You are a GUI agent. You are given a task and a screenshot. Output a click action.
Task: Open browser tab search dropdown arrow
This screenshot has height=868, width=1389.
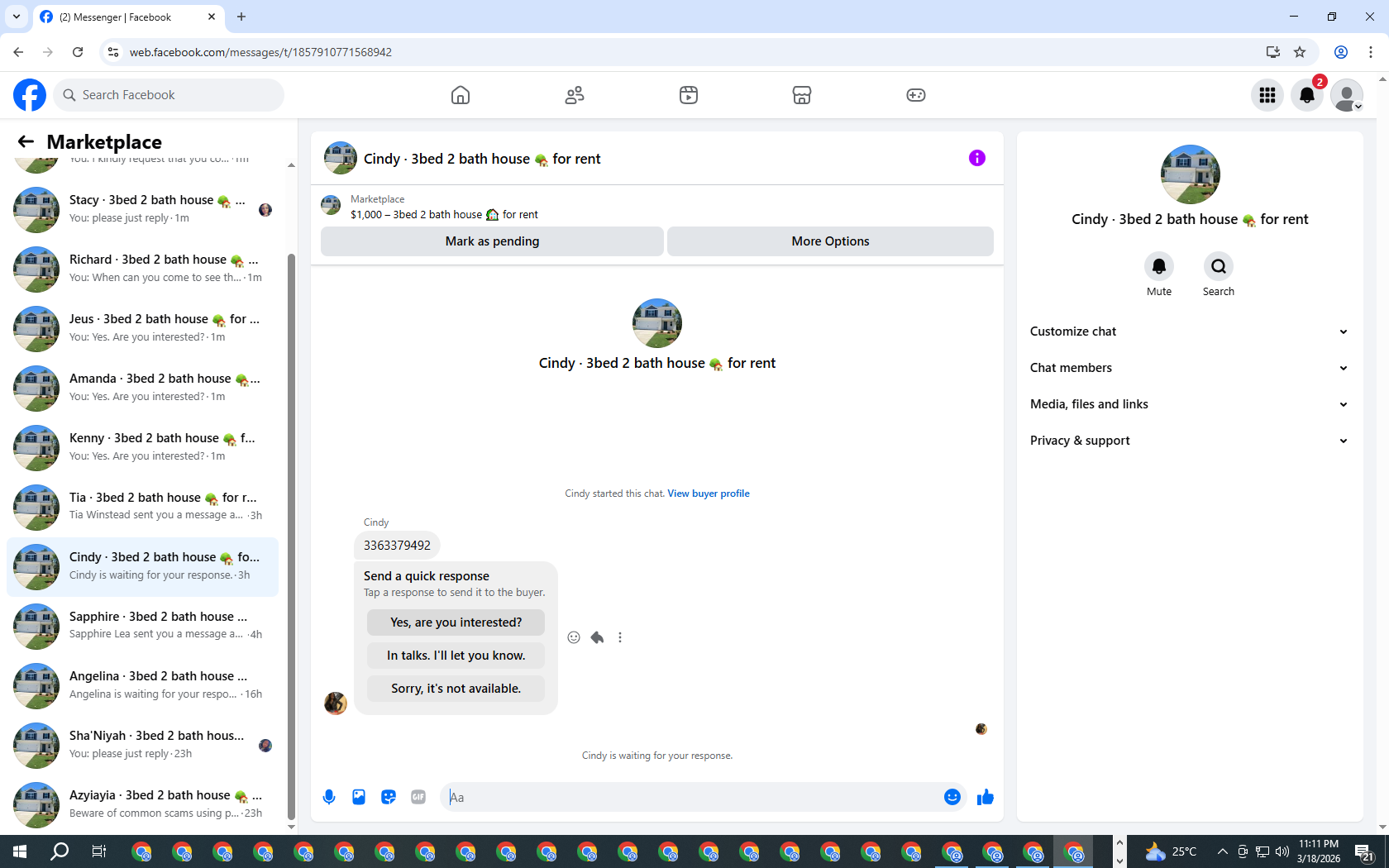pos(17,17)
